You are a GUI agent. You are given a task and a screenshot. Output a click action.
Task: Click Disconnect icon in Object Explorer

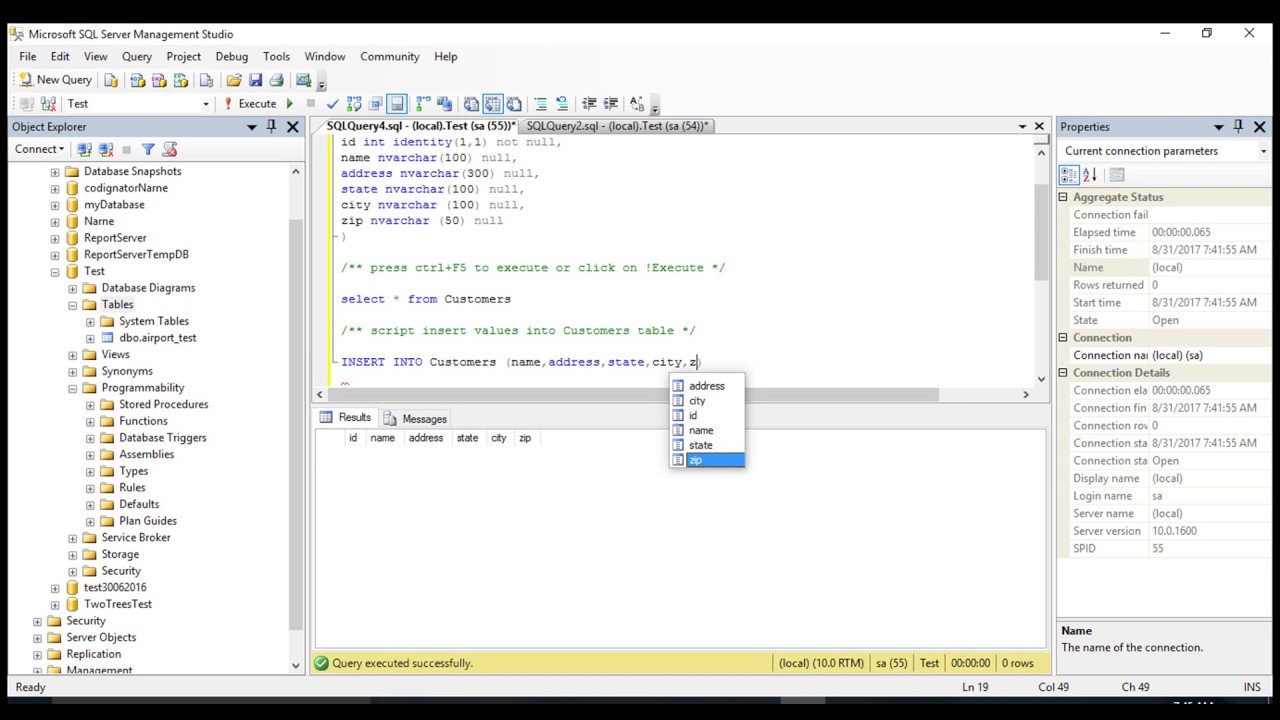pos(104,149)
